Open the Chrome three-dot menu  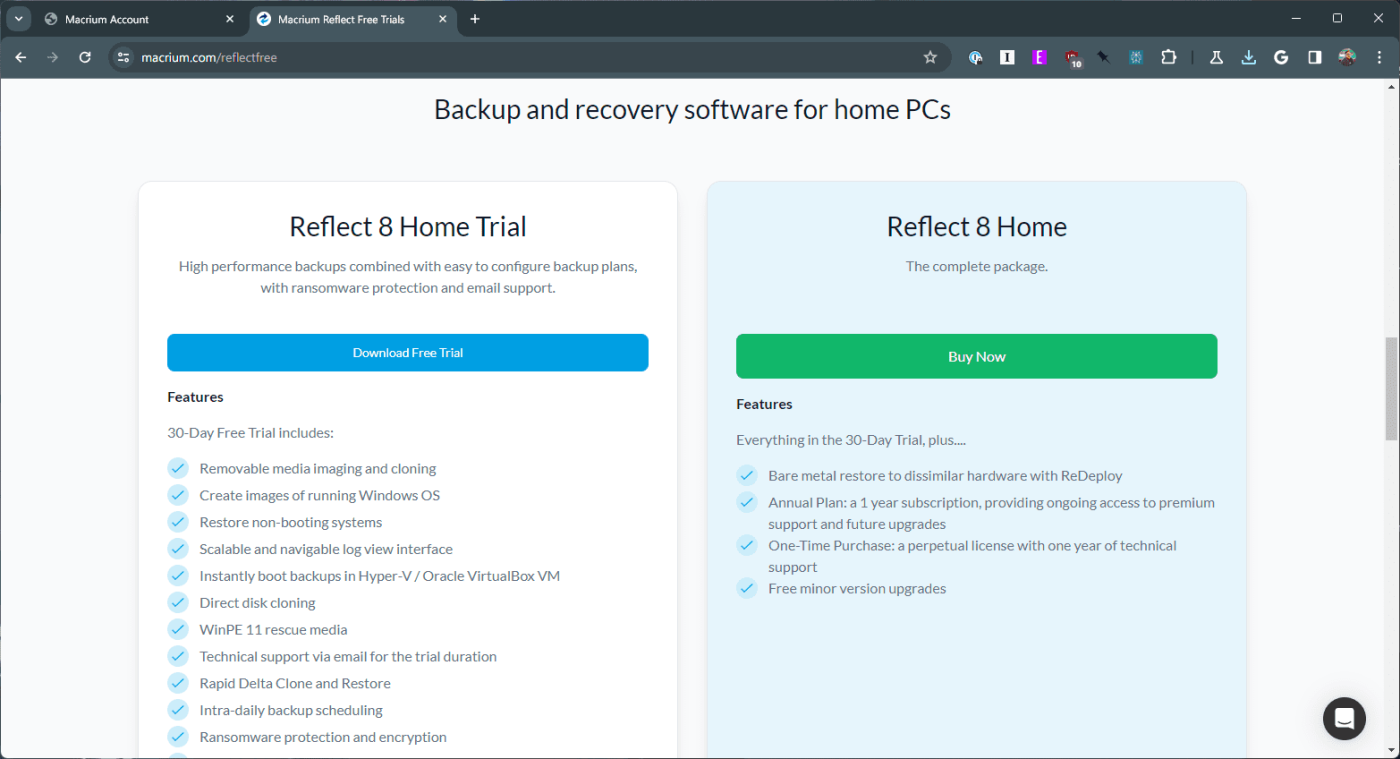tap(1379, 58)
